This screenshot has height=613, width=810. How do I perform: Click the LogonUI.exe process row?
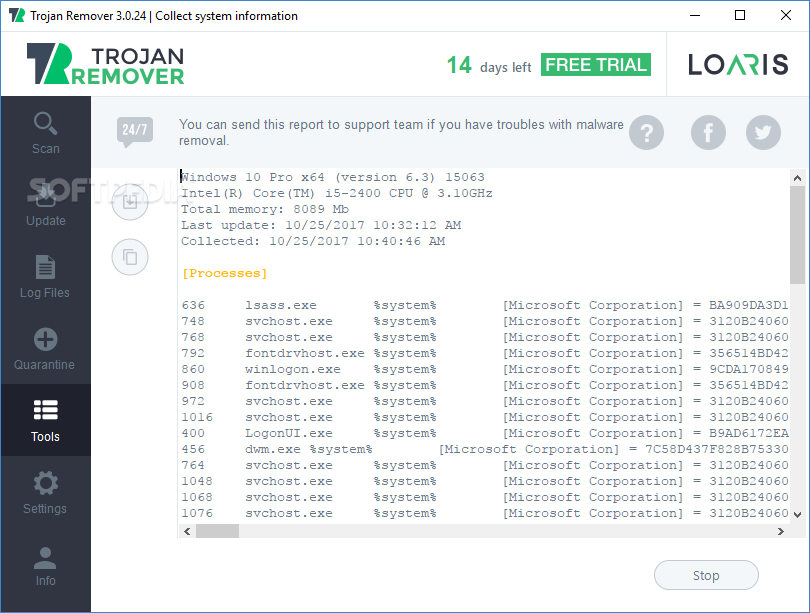point(485,433)
